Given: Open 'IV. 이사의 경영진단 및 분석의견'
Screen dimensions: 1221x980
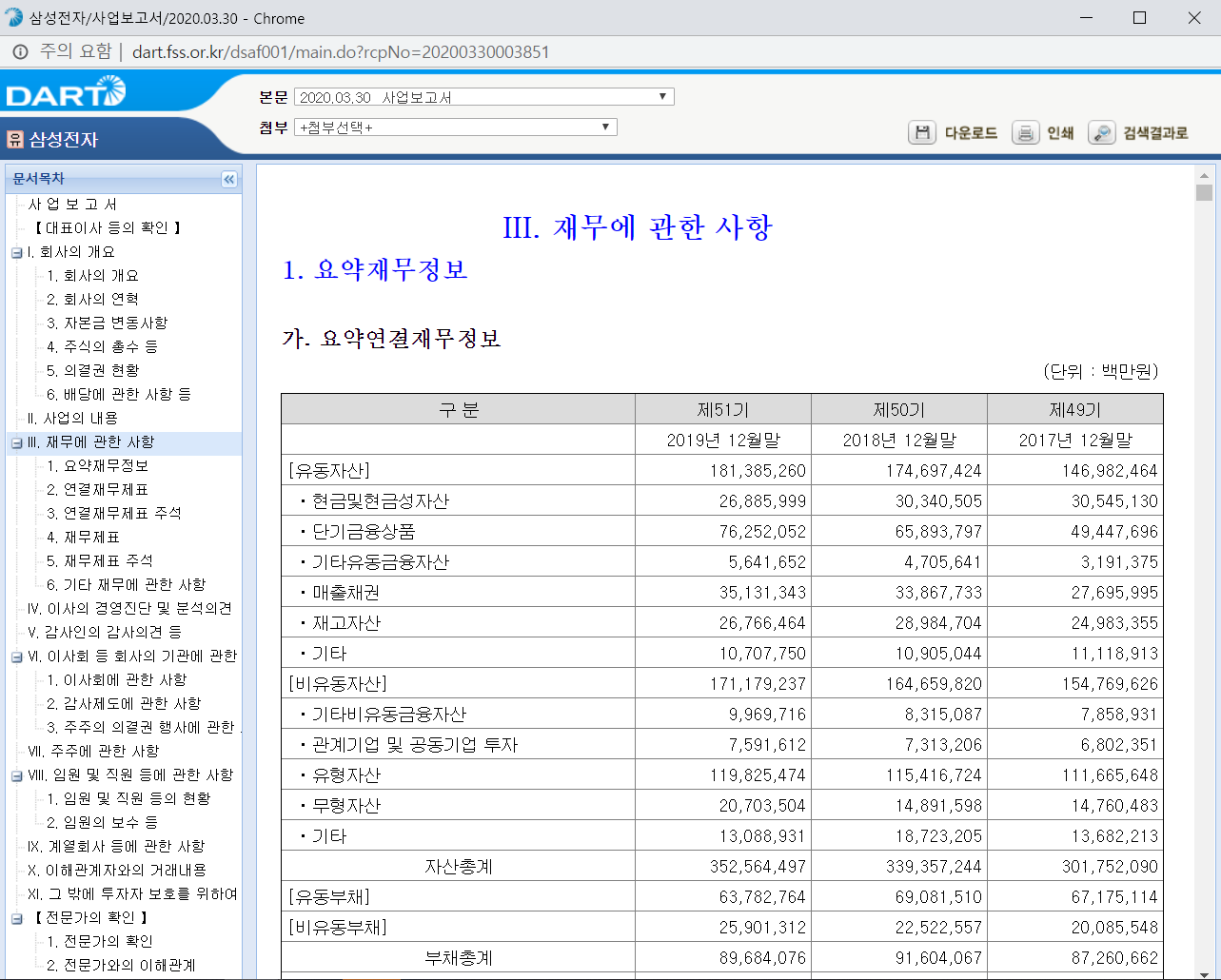Looking at the screenshot, I should coord(129,609).
